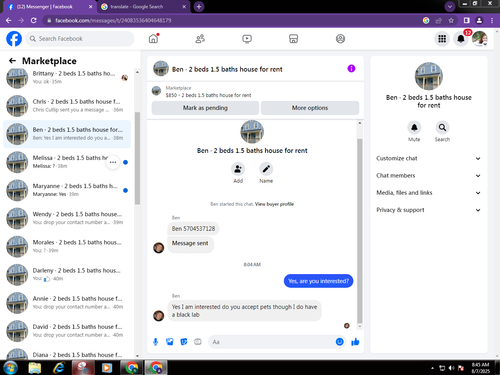
Task: Open account profile picture menu
Action: click(x=480, y=39)
